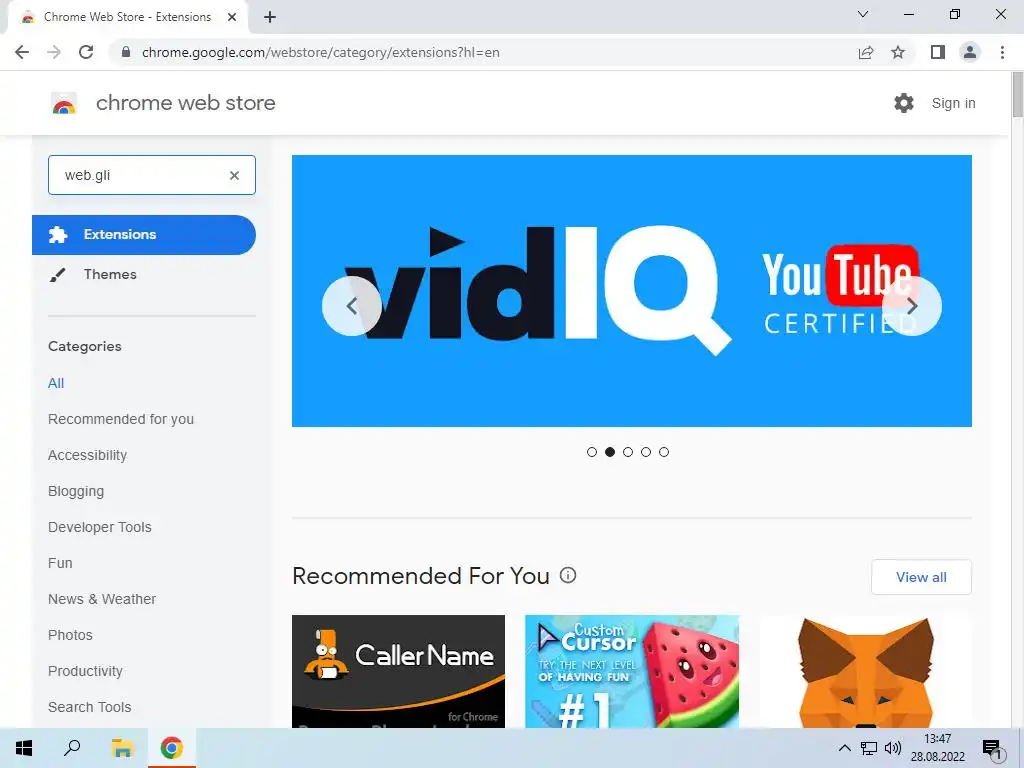The image size is (1024, 768).
Task: Open the vidIQ banner
Action: tap(632, 291)
